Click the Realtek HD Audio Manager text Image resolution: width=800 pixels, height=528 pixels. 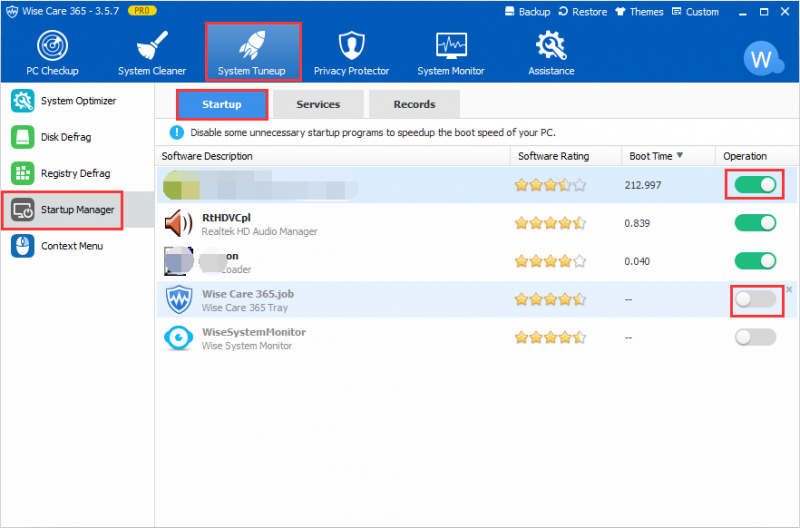(x=259, y=232)
